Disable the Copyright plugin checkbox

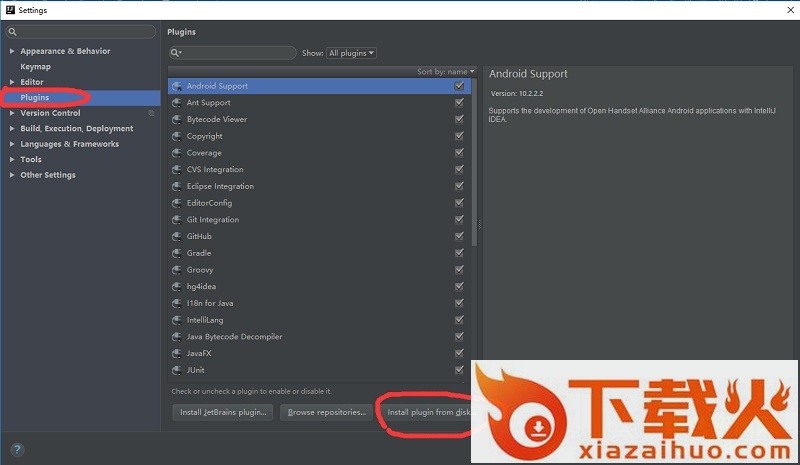tap(459, 136)
